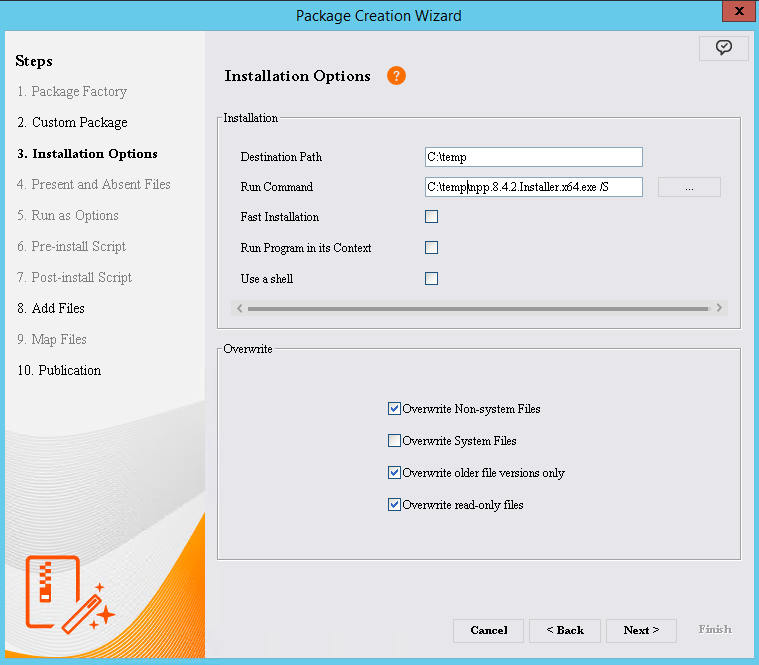Select the Publication step
Viewport: 759px width, 665px height.
[x=59, y=371]
